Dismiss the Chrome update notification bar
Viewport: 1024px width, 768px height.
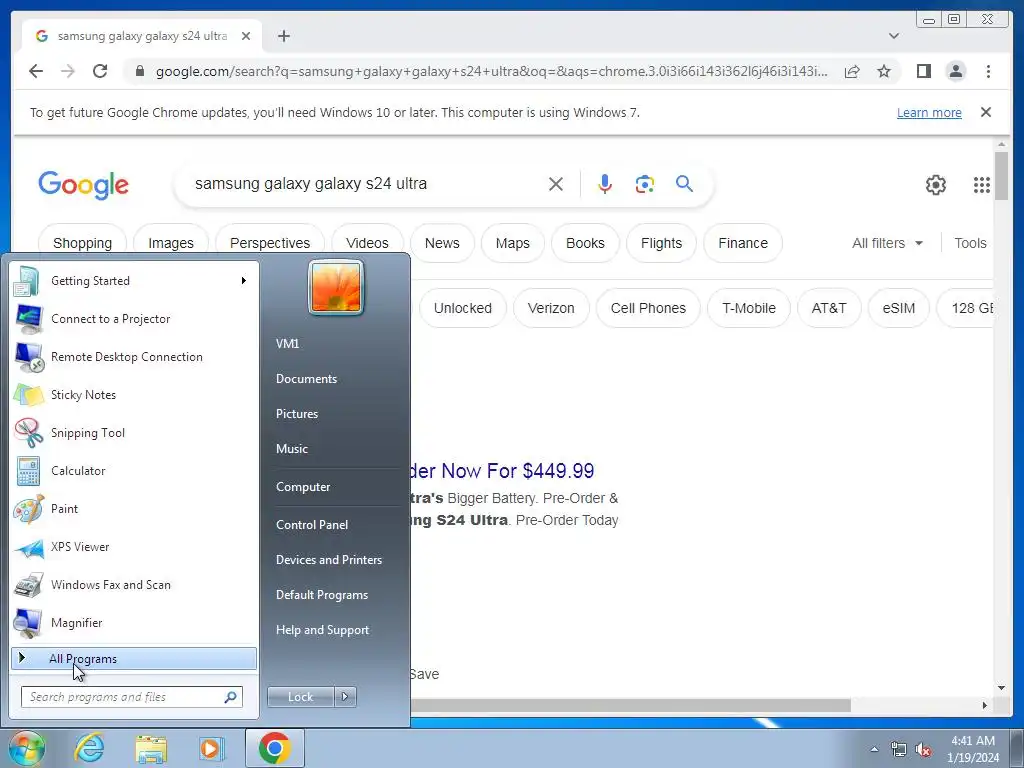(986, 112)
